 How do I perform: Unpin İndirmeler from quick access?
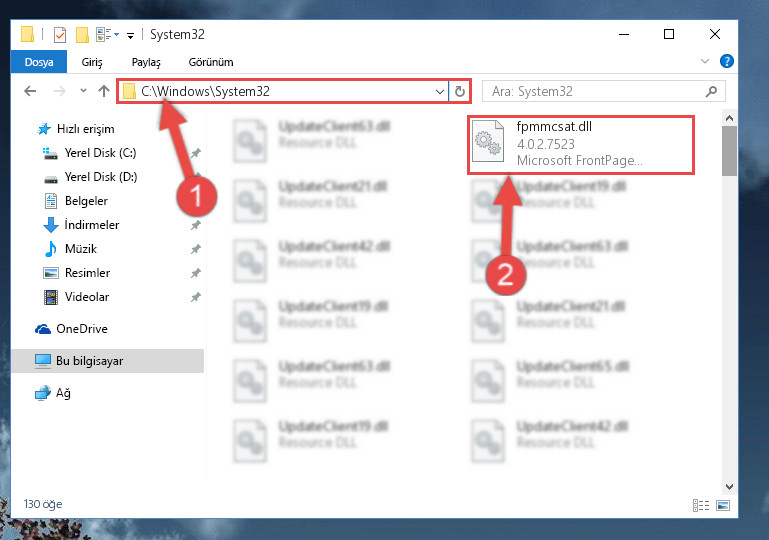196,225
